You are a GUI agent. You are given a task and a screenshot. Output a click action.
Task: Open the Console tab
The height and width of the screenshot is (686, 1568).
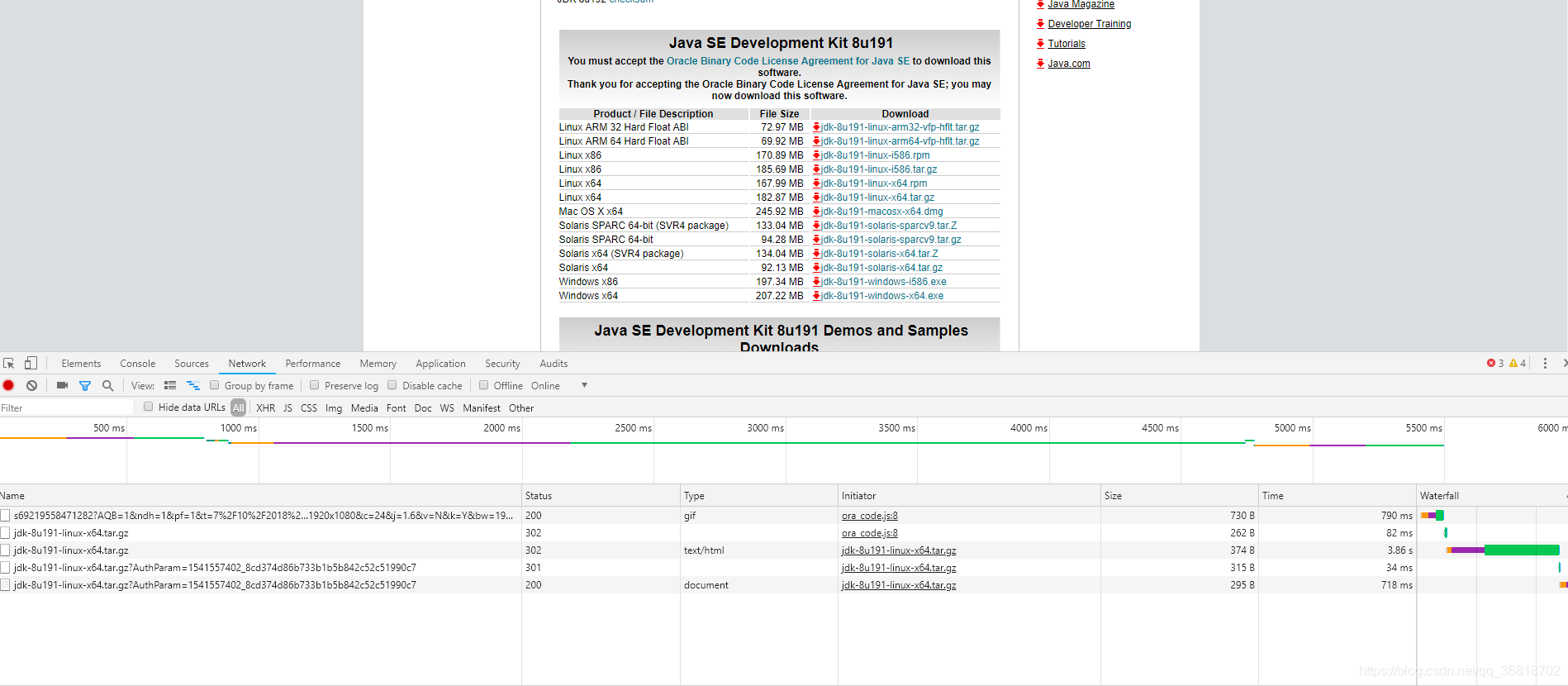point(137,364)
